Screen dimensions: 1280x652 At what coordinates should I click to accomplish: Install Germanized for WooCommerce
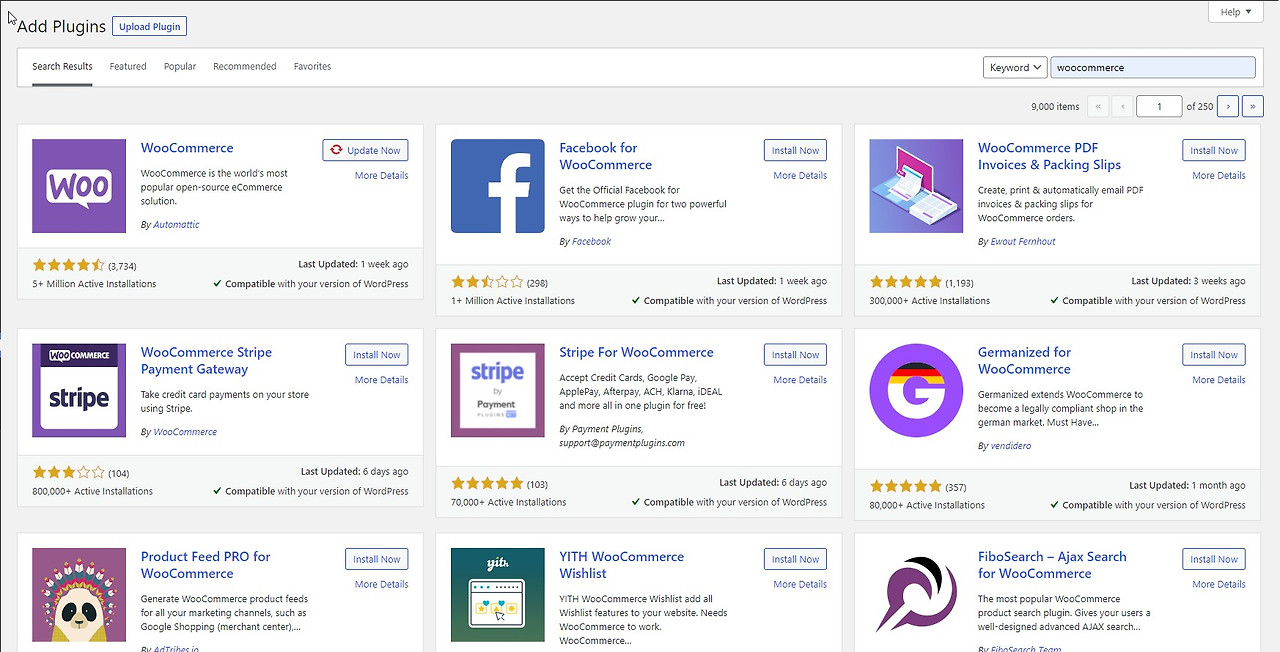click(x=1214, y=355)
